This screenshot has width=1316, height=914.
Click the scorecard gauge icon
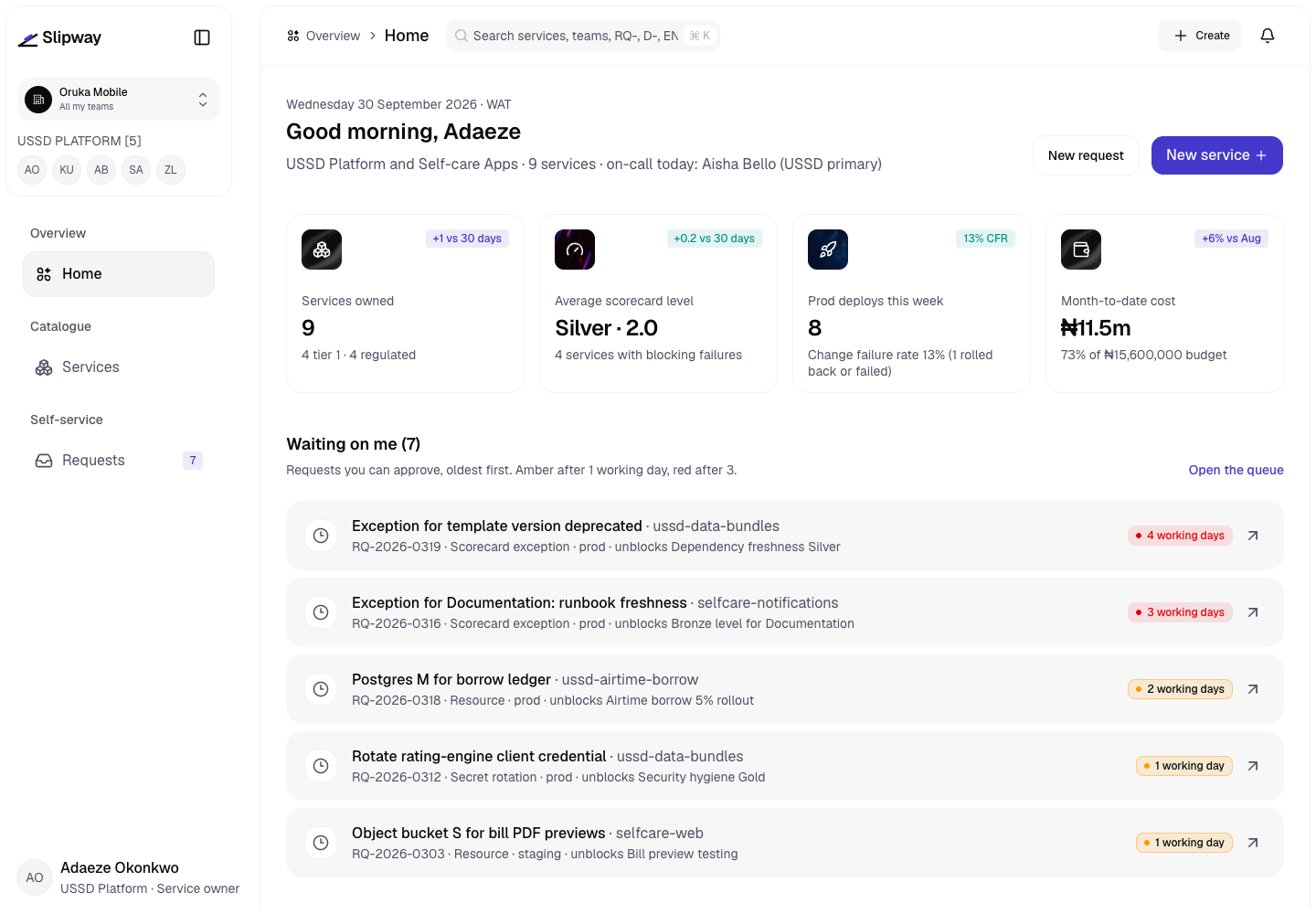coord(575,250)
